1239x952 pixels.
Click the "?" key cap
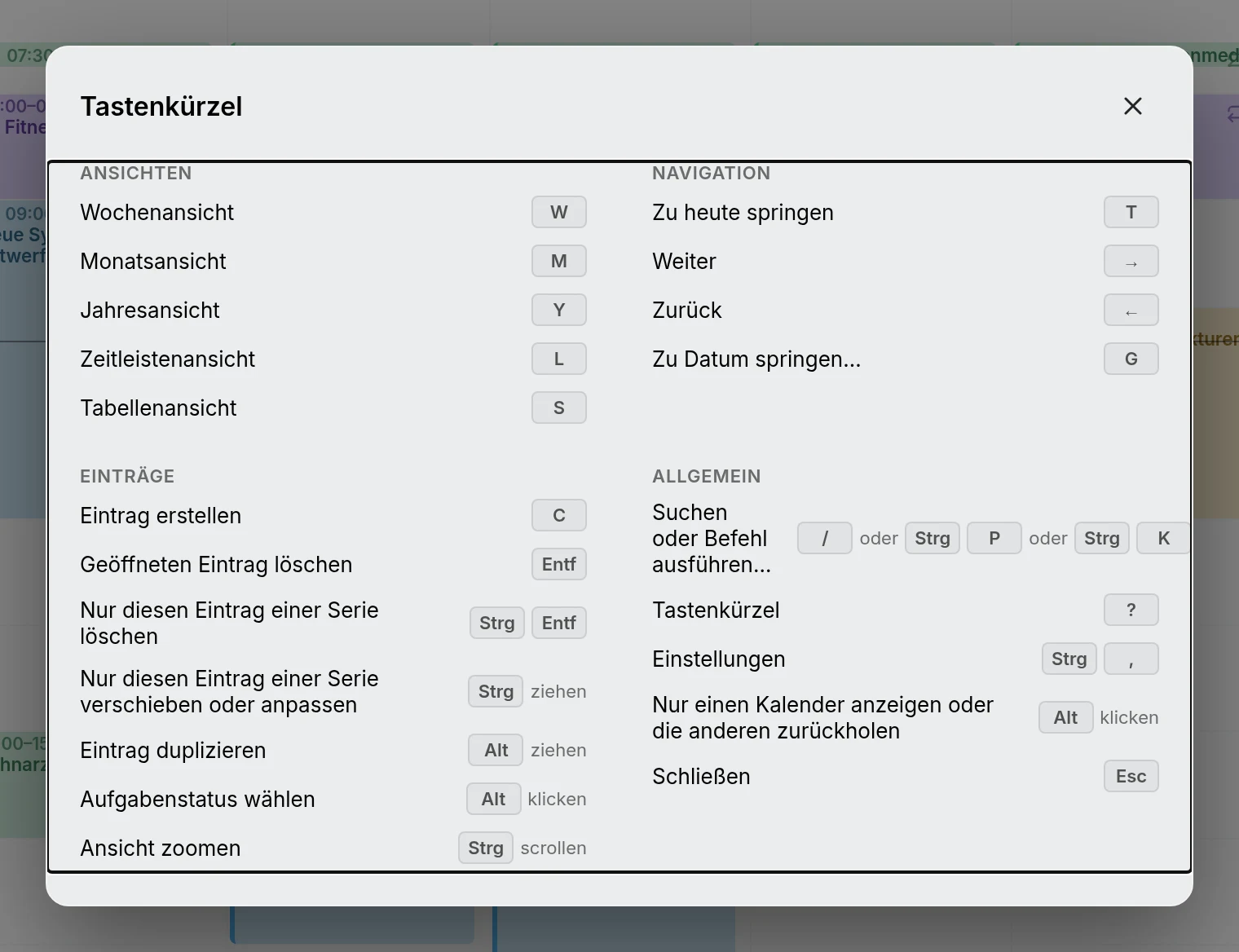point(1131,610)
